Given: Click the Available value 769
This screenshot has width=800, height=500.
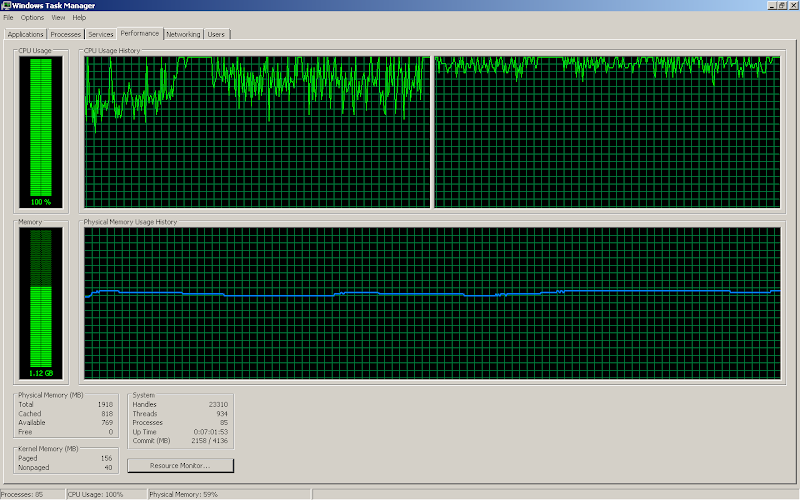Looking at the screenshot, I should click(107, 422).
